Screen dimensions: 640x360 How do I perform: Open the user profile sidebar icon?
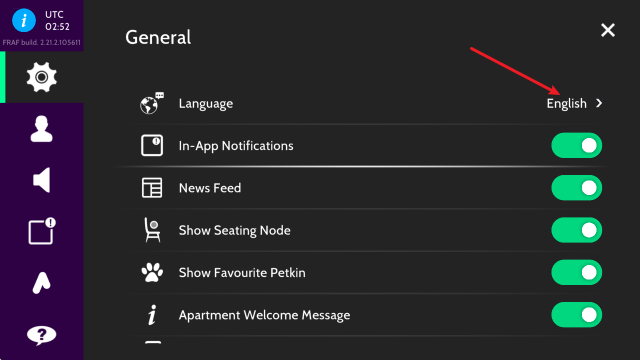(x=42, y=129)
